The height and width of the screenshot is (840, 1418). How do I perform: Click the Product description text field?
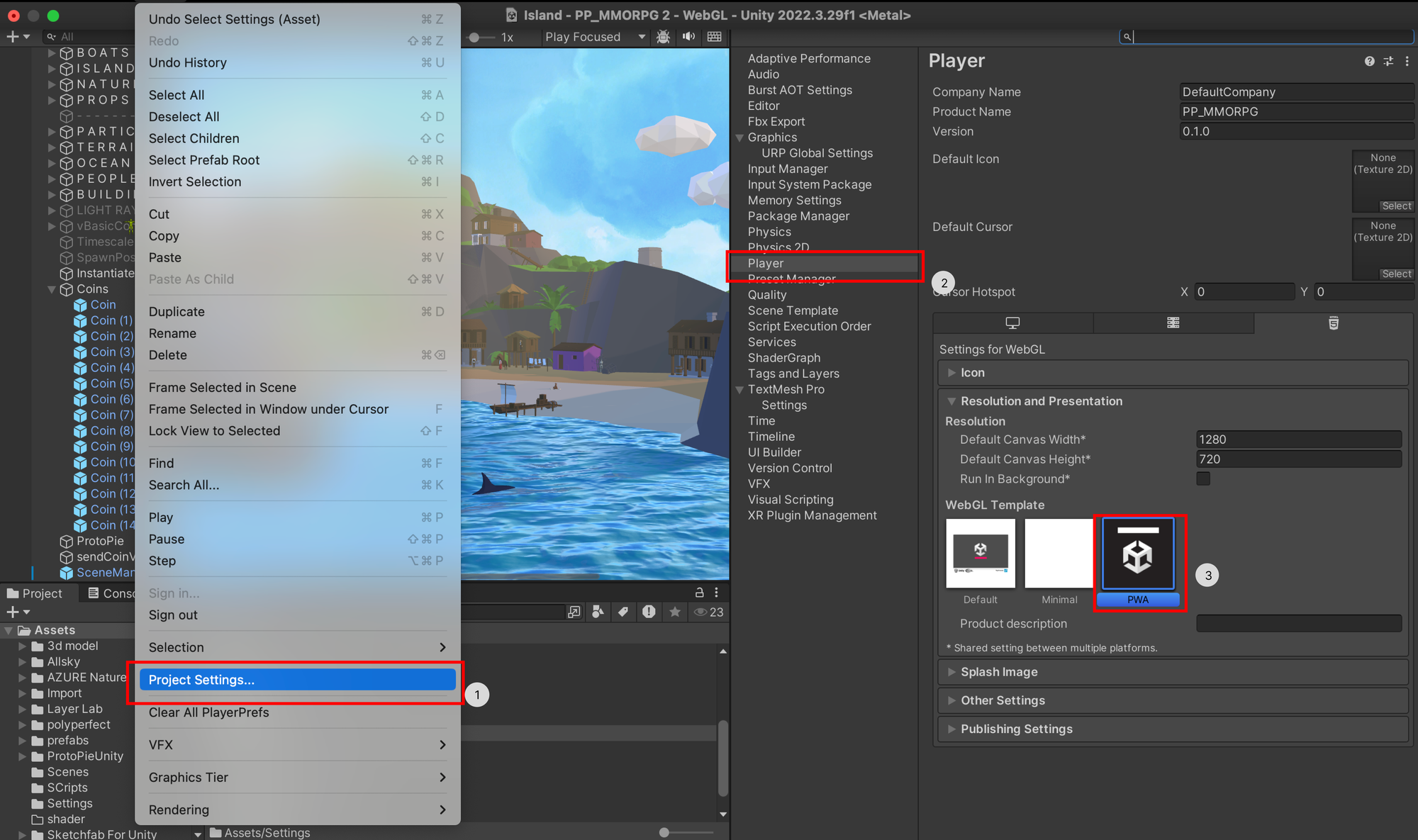1299,623
